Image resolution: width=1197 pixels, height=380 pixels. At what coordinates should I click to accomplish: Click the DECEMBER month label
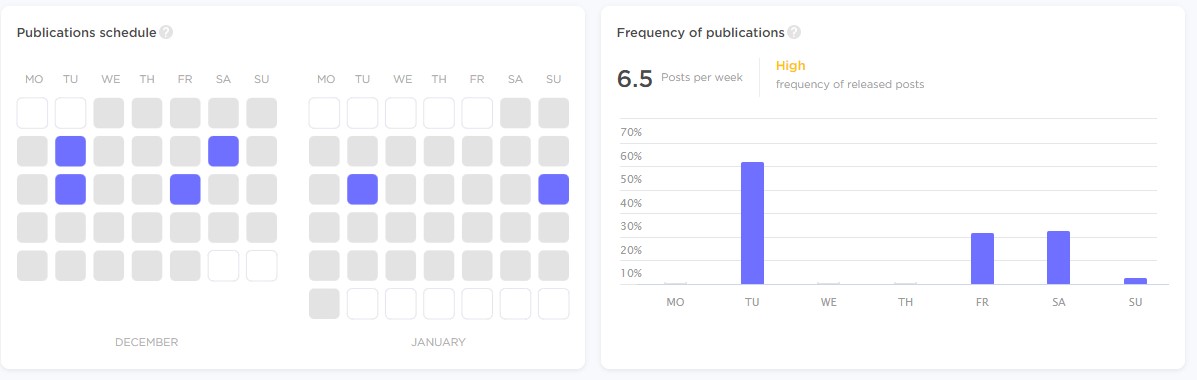pyautogui.click(x=147, y=342)
